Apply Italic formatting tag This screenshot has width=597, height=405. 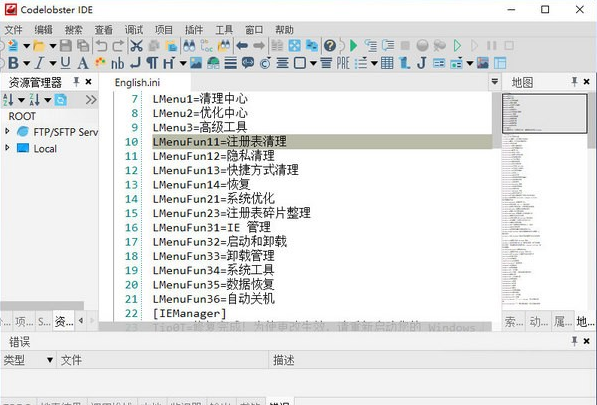[39, 63]
